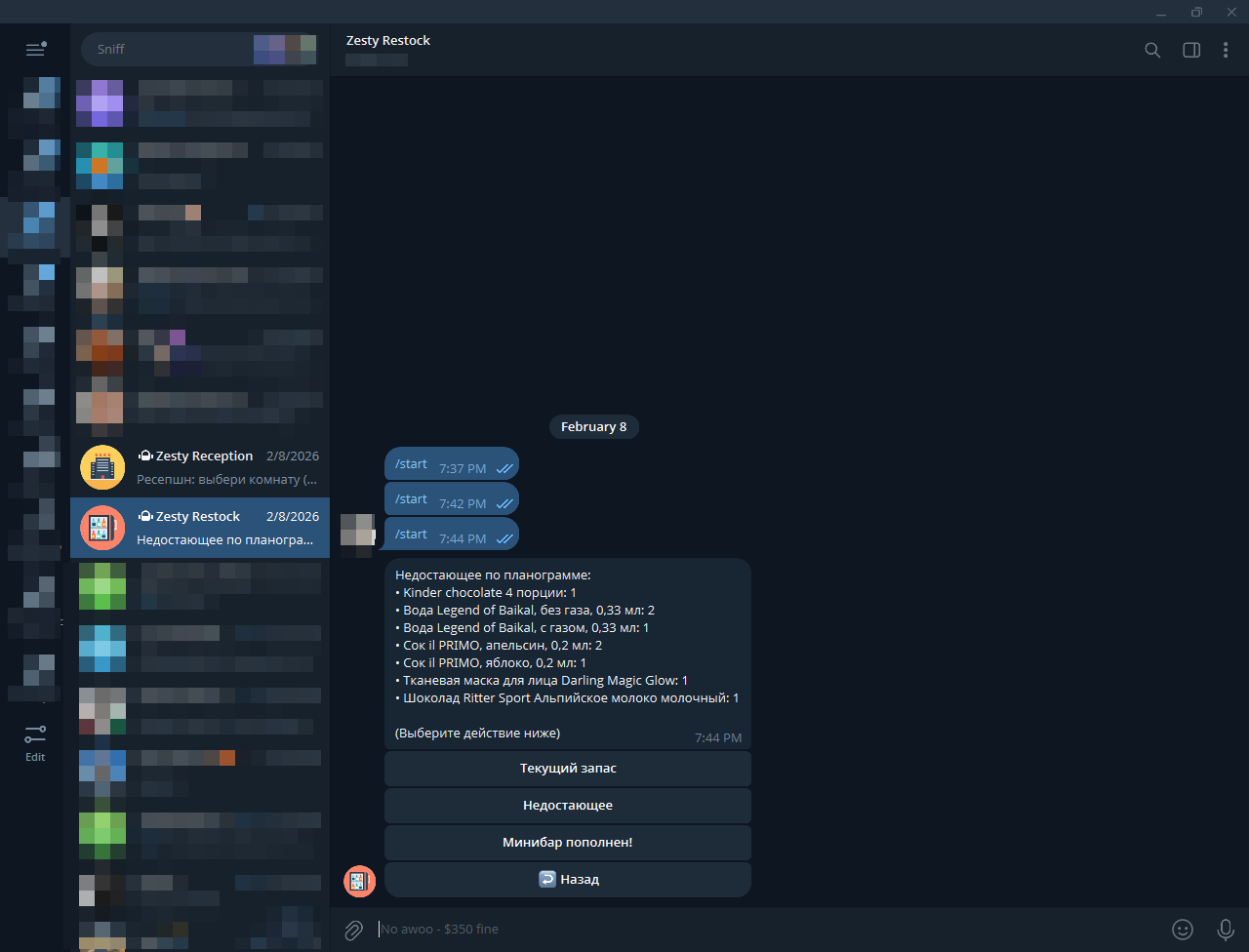The image size is (1249, 952).
Task: Click the /start message sent at 7:37 PM
Action: pos(452,465)
